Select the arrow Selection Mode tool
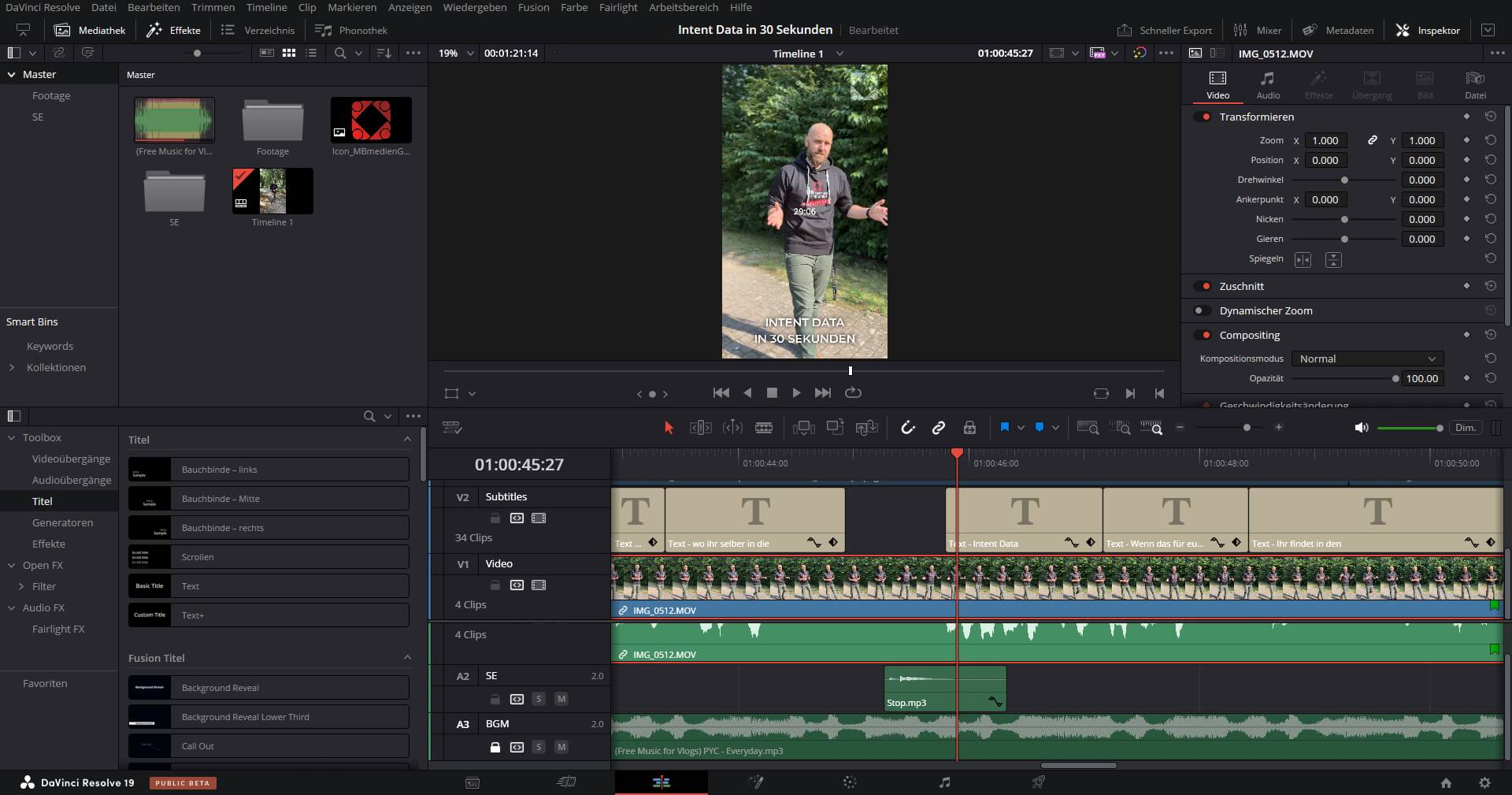Screen dimensions: 1512x795 (x=669, y=428)
